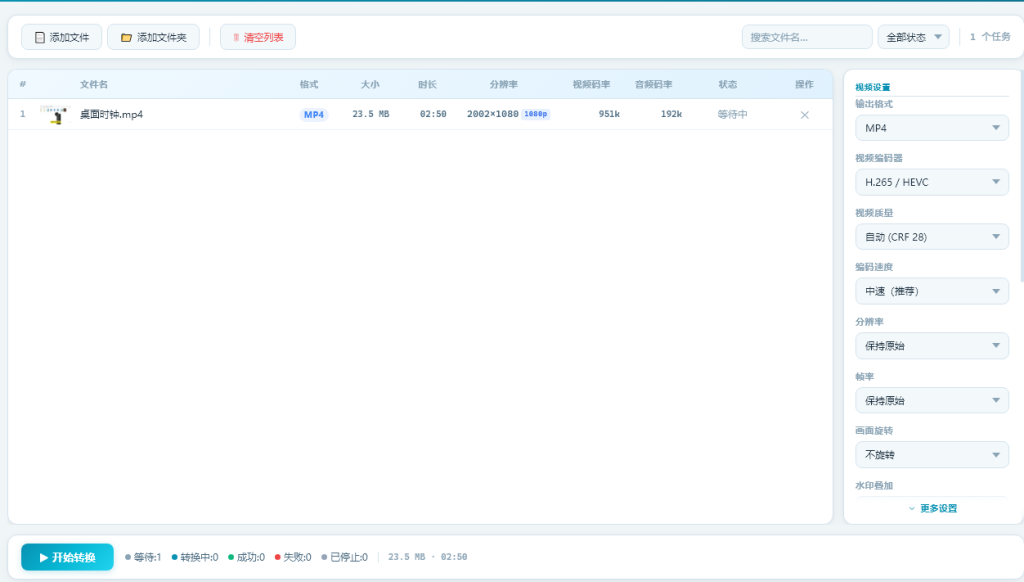
Task: Open the 画面旋转 不旋转 dropdown
Action: (x=931, y=455)
